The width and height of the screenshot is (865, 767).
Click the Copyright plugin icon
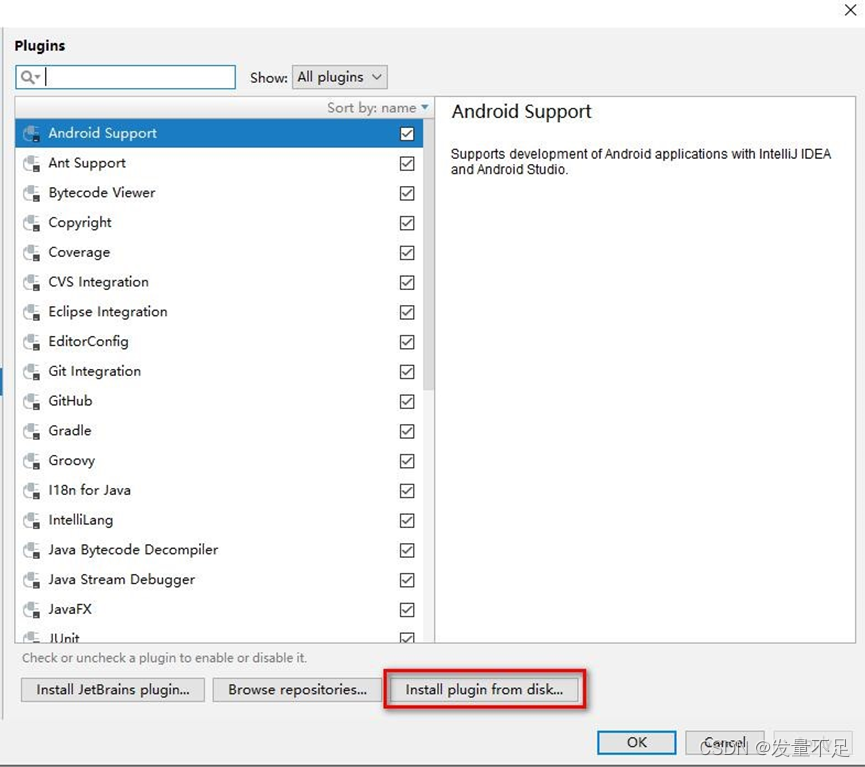click(31, 223)
